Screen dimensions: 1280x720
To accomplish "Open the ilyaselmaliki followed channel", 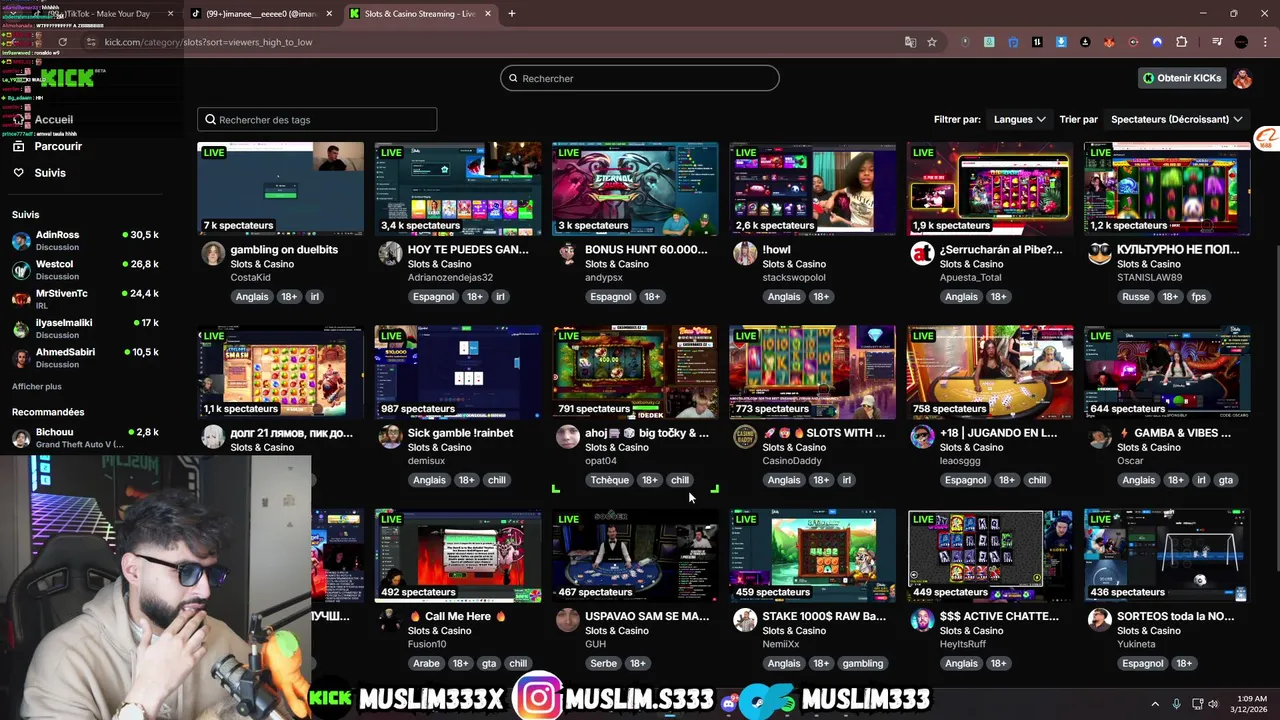I will pyautogui.click(x=85, y=328).
